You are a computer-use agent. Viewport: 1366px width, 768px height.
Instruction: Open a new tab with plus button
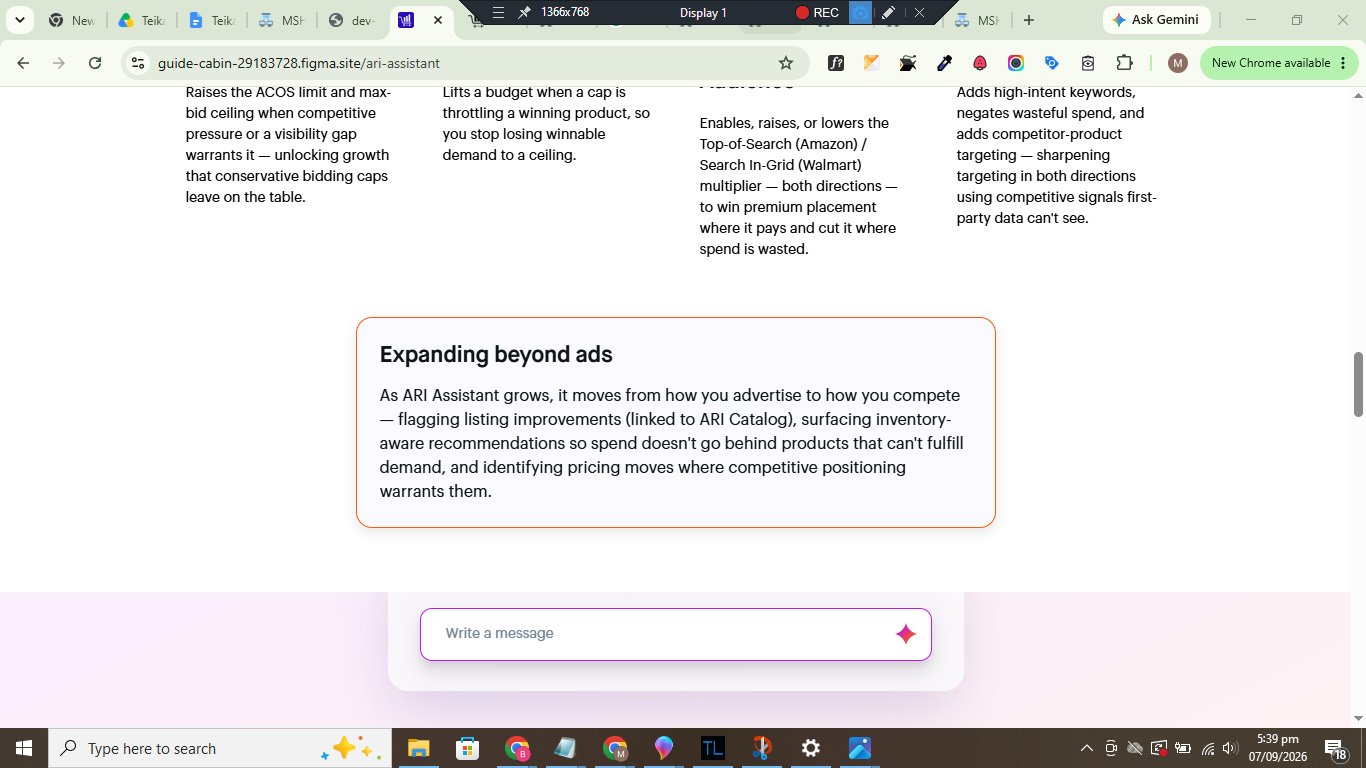pos(1029,20)
